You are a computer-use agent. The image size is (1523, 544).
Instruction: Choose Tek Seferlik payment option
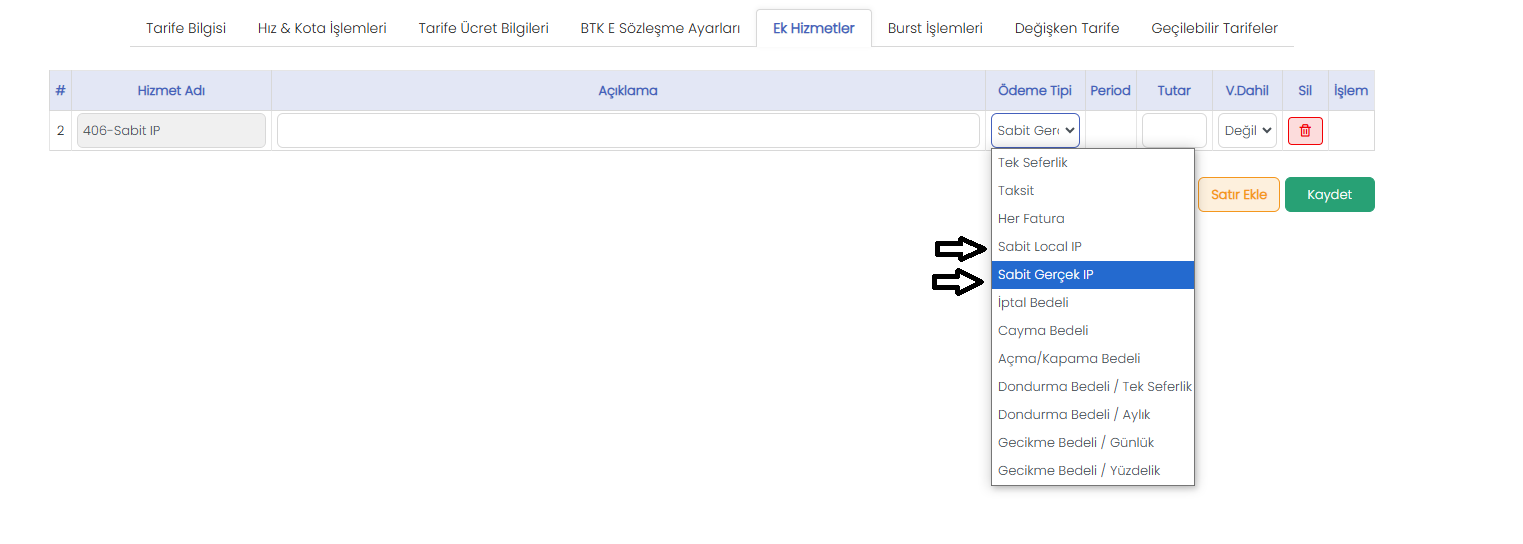tap(1093, 162)
